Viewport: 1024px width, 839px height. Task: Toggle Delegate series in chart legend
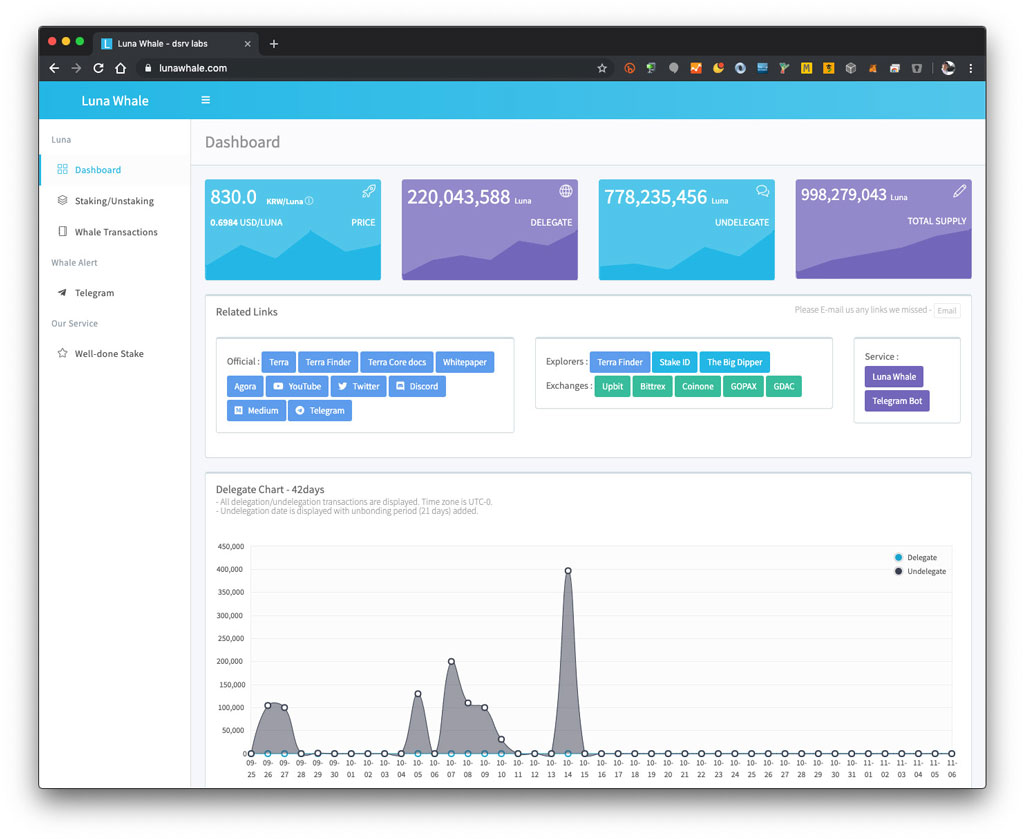click(916, 557)
